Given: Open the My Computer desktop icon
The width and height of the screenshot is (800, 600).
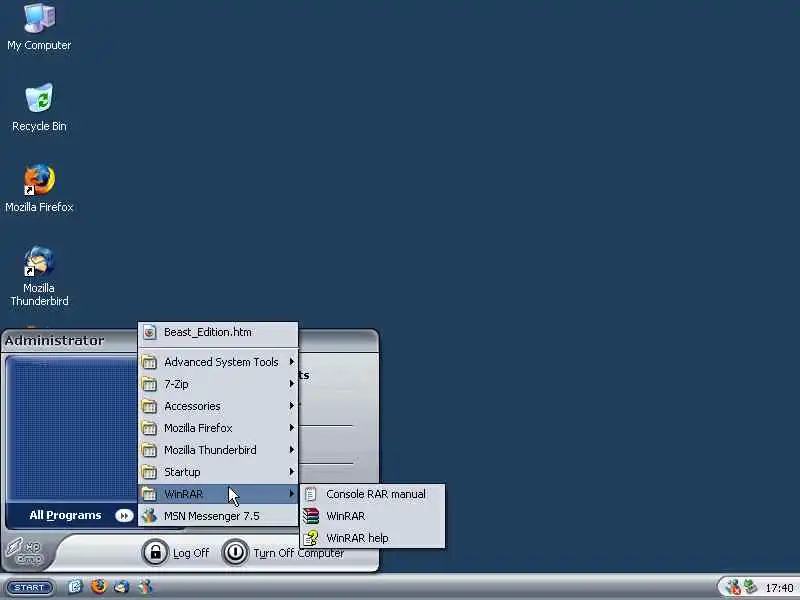Looking at the screenshot, I should coord(39,27).
